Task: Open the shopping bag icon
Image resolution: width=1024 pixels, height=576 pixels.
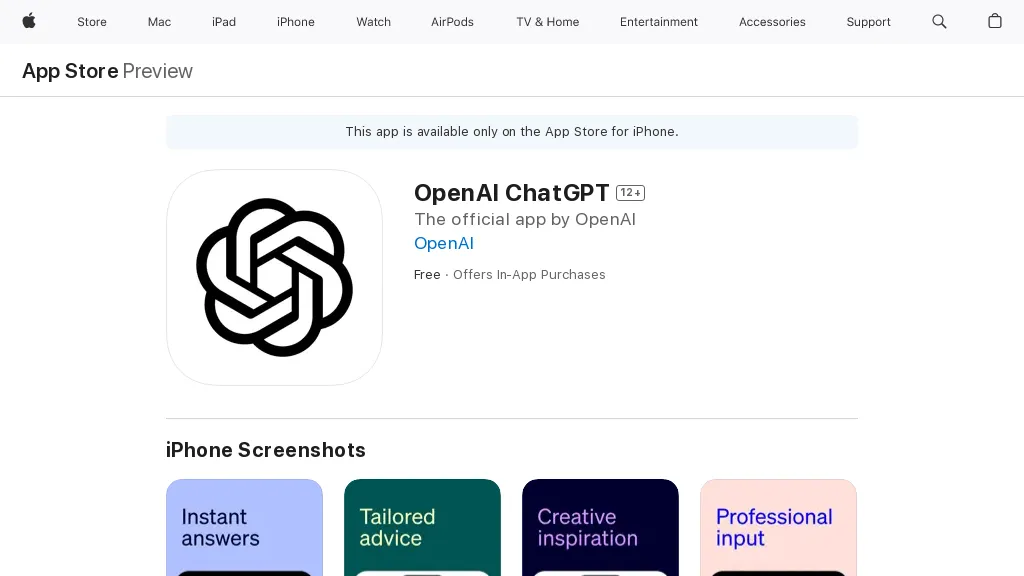Action: pos(995,21)
